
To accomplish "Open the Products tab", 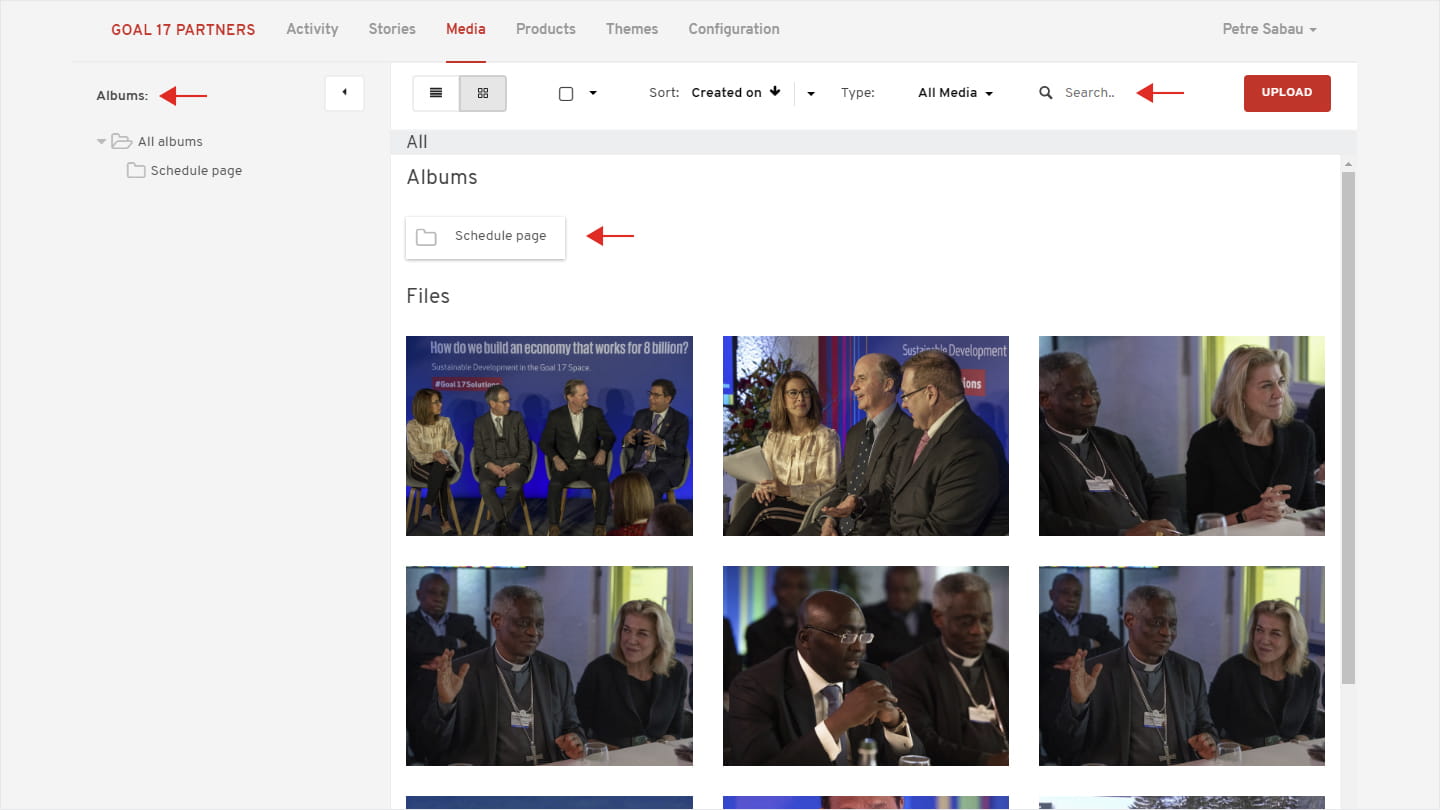I will [546, 29].
